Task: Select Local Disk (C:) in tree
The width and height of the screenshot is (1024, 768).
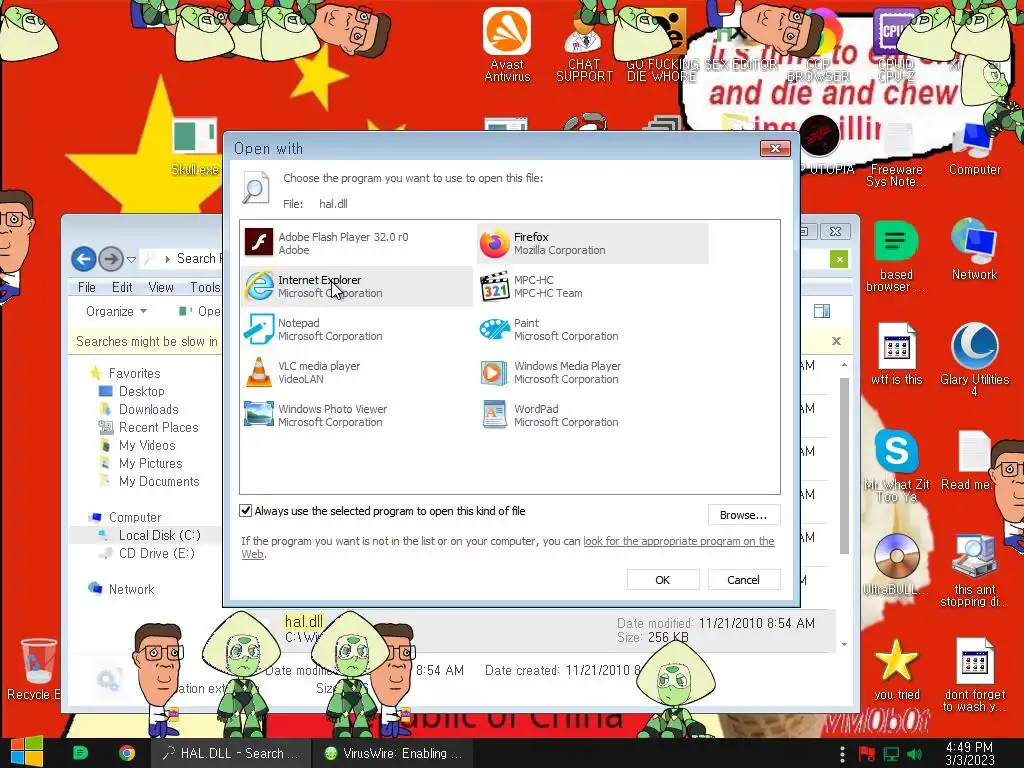Action: (x=159, y=536)
